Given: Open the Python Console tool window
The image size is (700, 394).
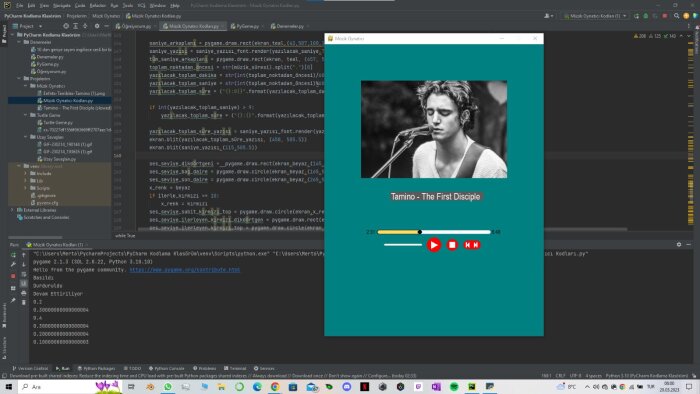Looking at the screenshot, I should (167, 369).
